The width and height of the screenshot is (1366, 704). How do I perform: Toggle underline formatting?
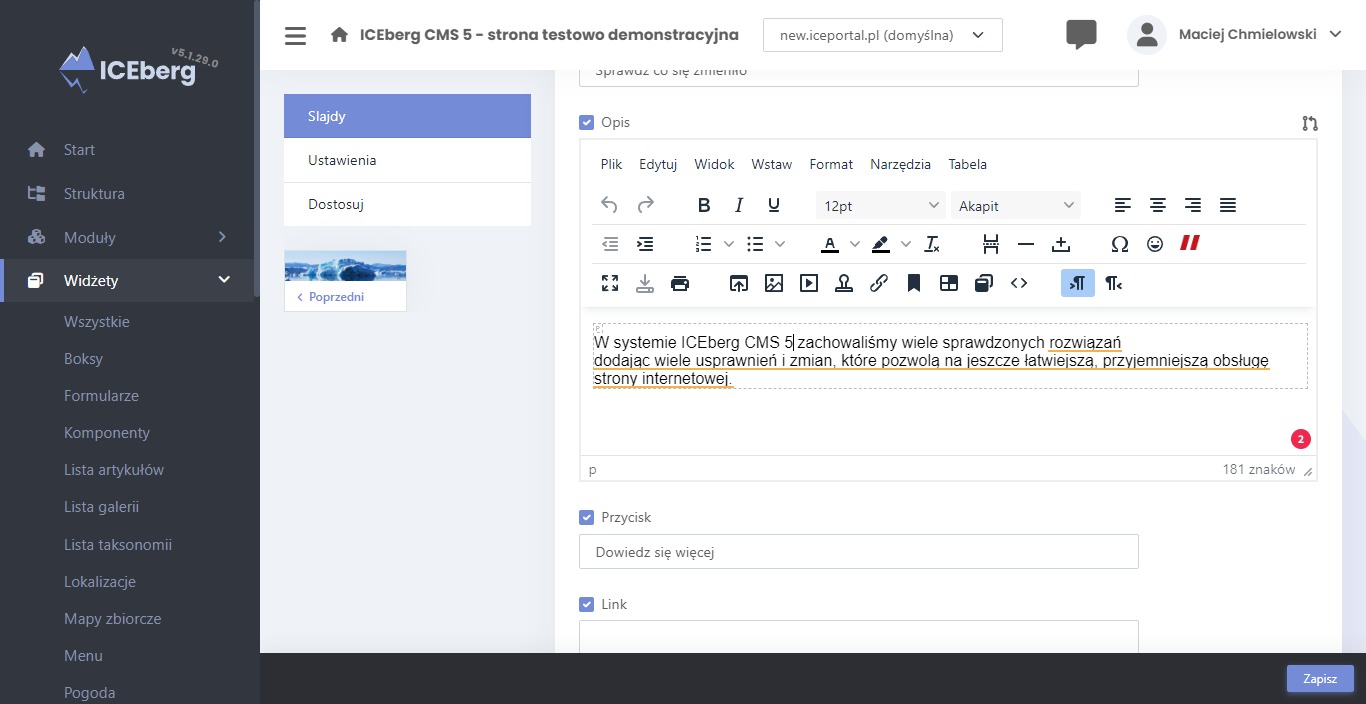[774, 205]
